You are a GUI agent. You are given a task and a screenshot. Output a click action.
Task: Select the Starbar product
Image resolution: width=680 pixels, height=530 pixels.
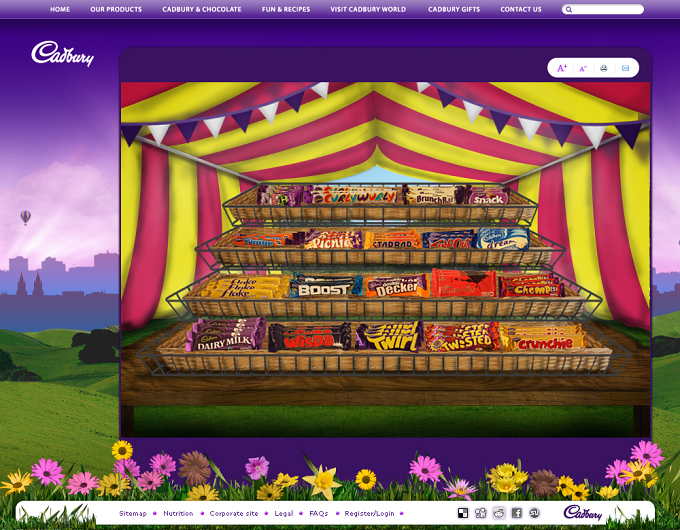(x=392, y=240)
